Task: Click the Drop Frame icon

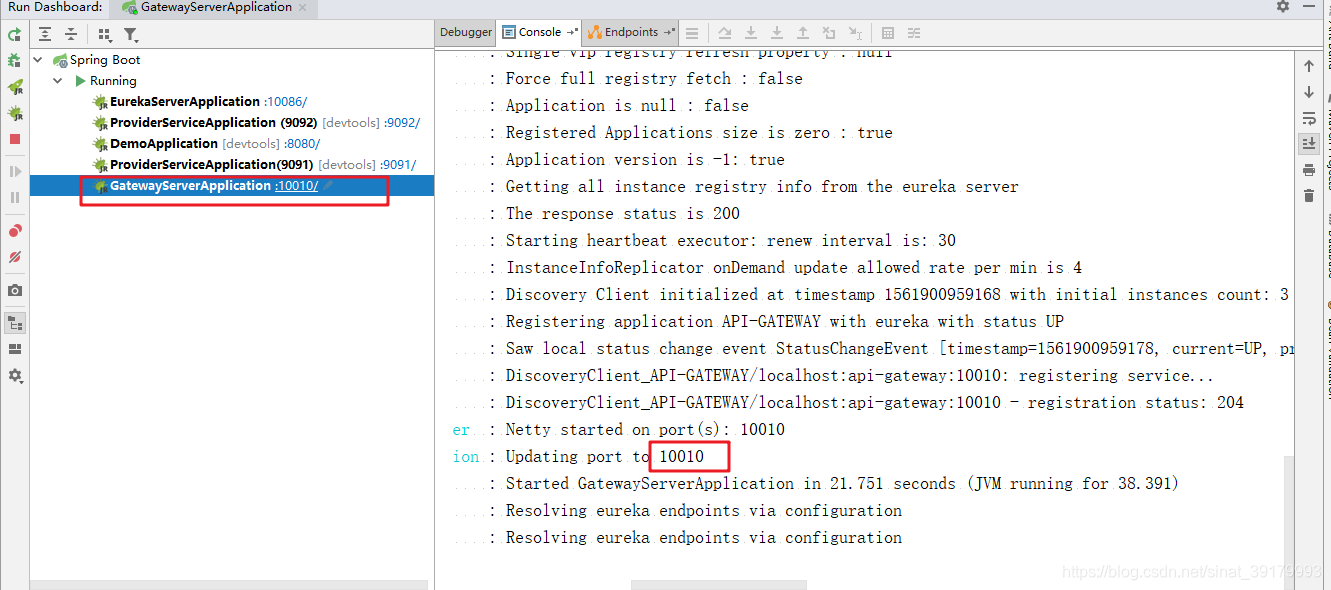Action: pos(829,33)
